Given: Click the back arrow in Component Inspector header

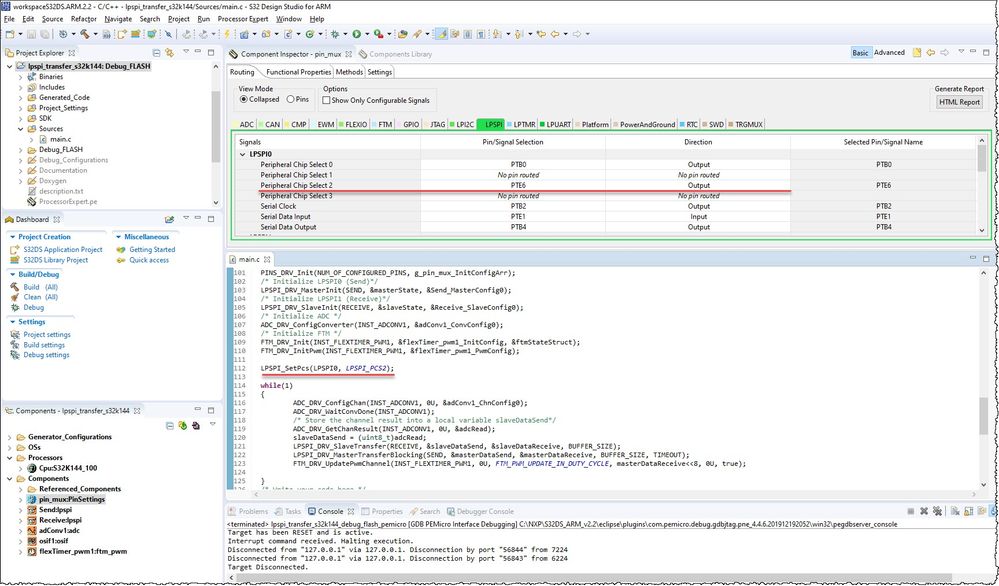Looking at the screenshot, I should (x=931, y=53).
